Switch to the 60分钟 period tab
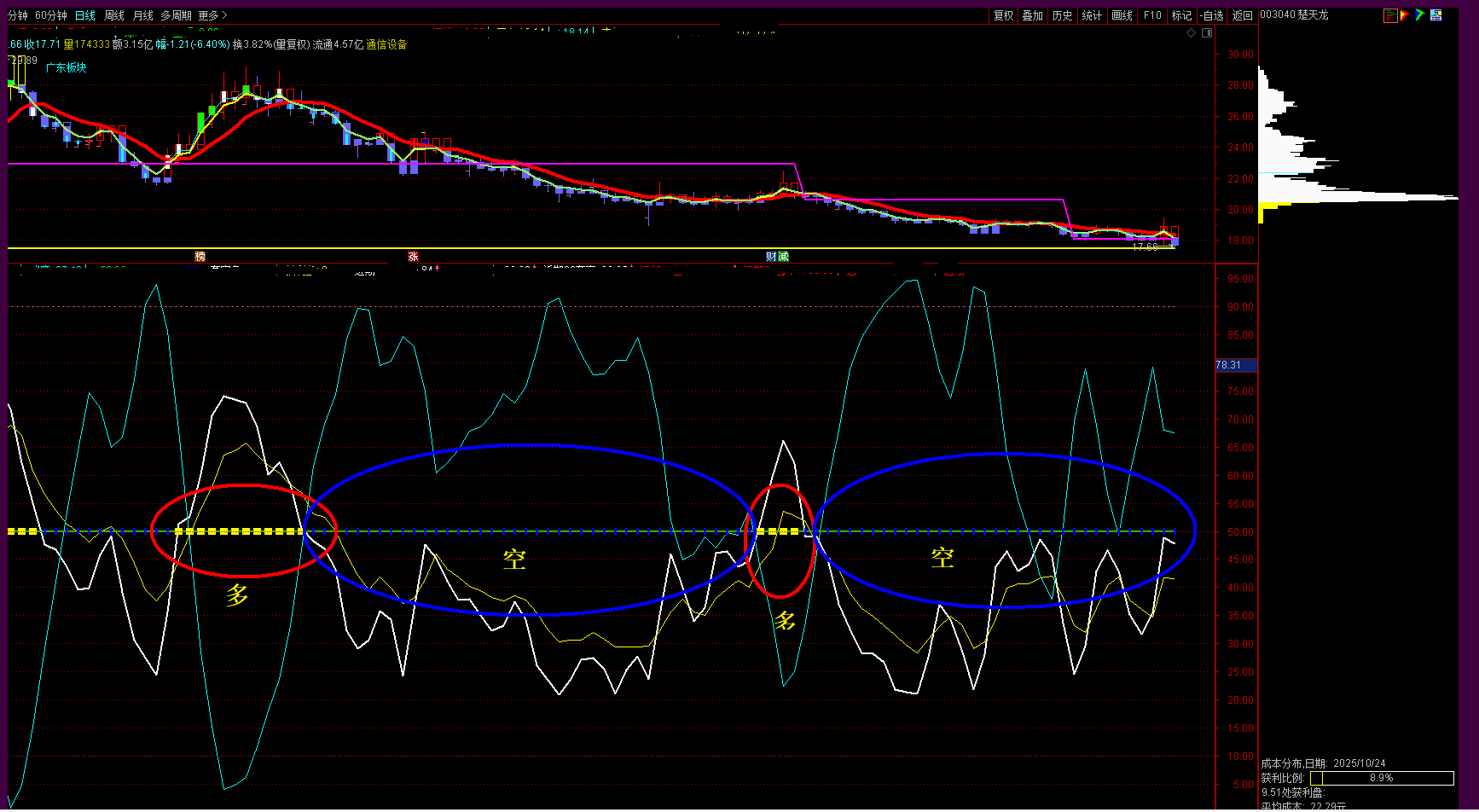The image size is (1479, 812). click(51, 15)
